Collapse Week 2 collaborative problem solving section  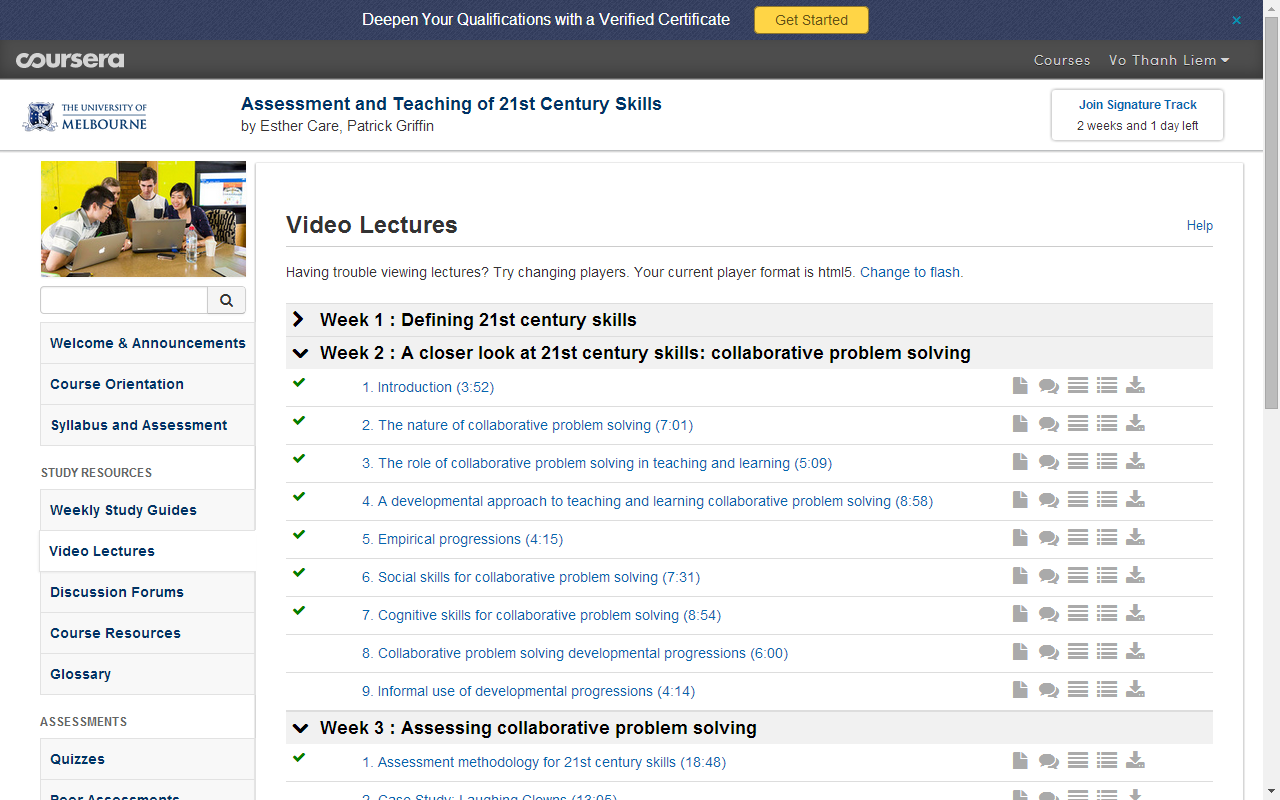pos(749,353)
